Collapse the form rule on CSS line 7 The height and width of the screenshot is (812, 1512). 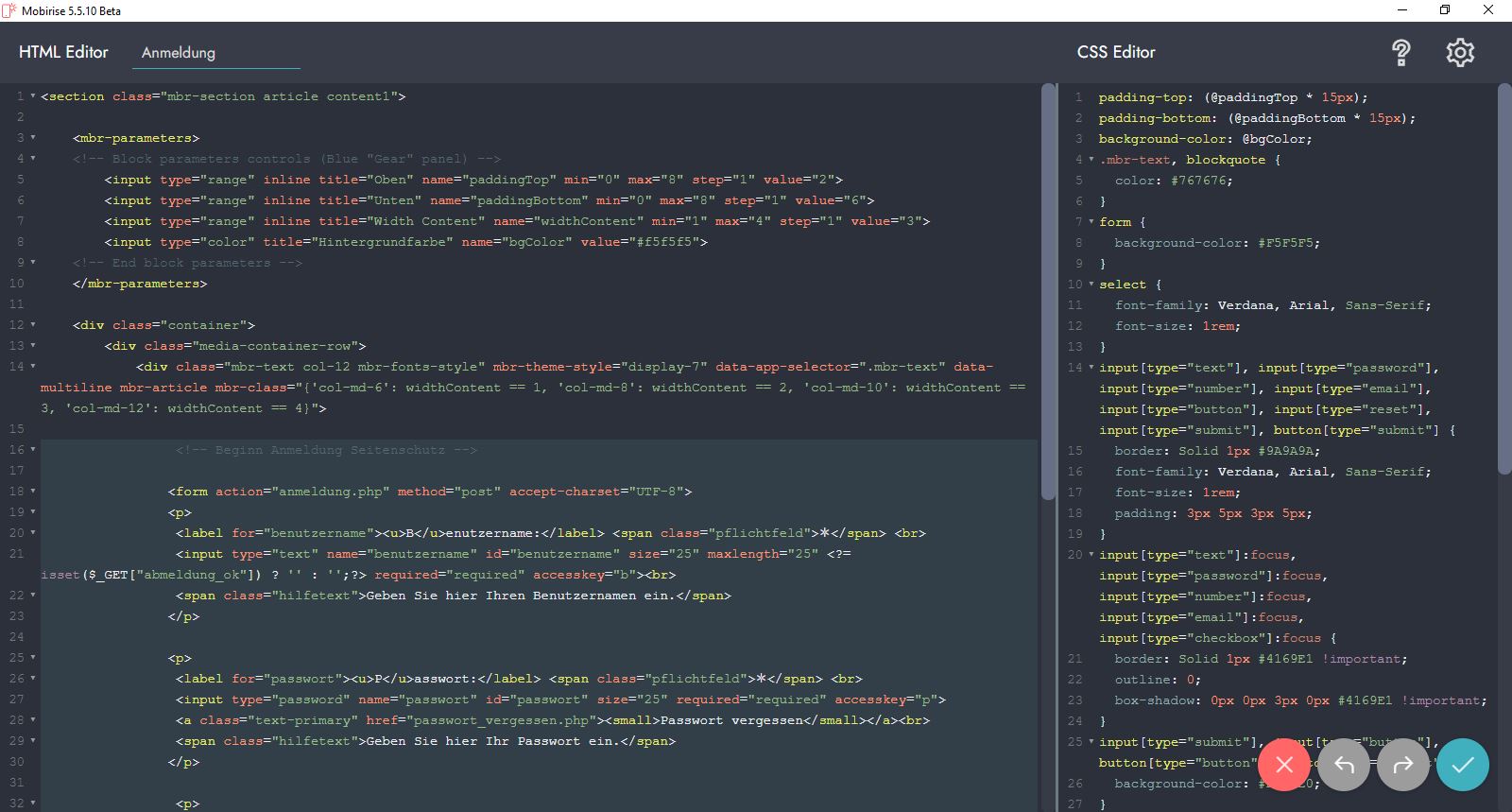pos(1091,222)
